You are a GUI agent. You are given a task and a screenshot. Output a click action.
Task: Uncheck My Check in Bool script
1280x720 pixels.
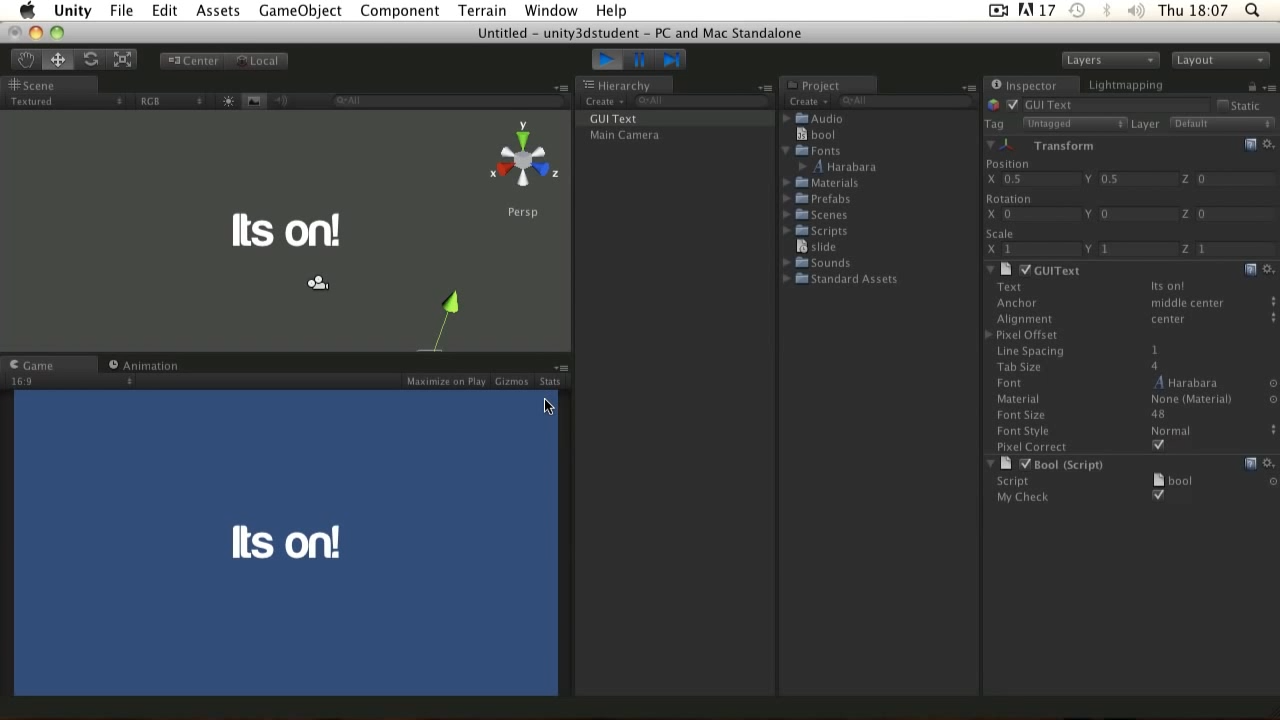click(1158, 496)
